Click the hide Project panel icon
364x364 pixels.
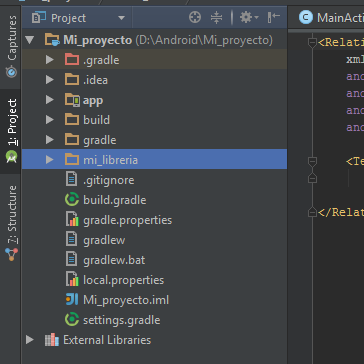coord(273,17)
